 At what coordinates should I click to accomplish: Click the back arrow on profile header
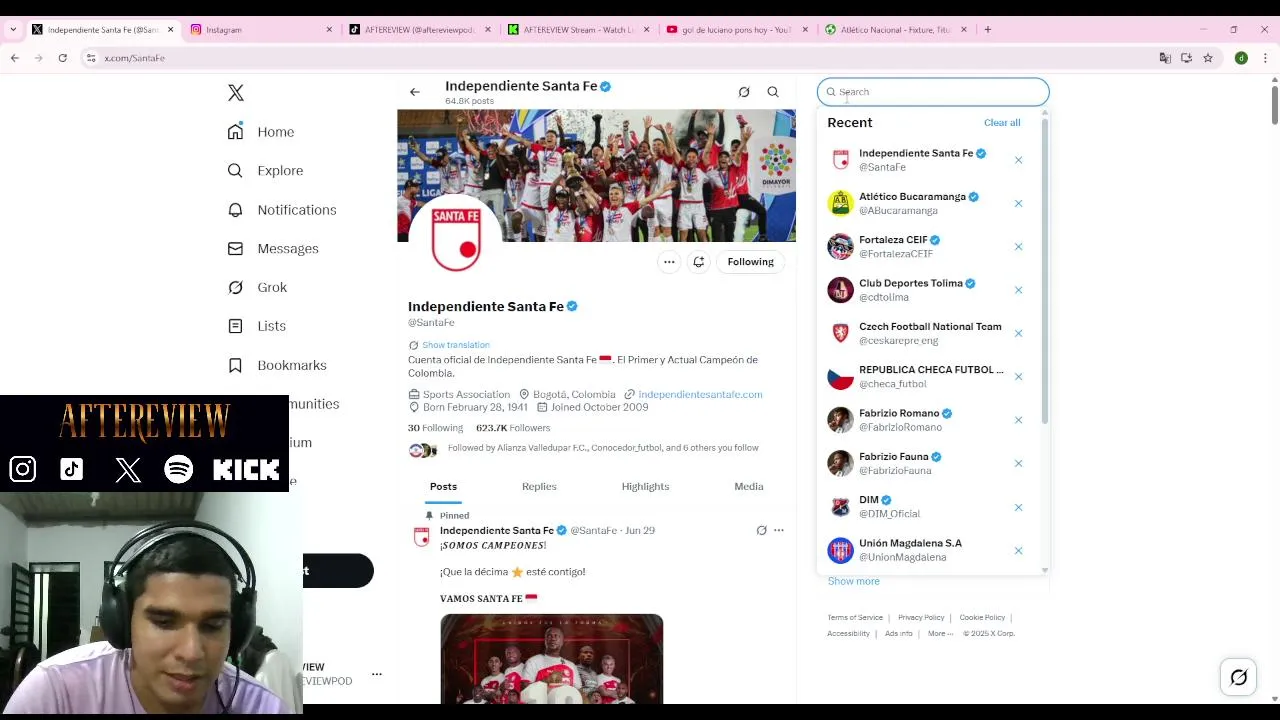pos(414,92)
